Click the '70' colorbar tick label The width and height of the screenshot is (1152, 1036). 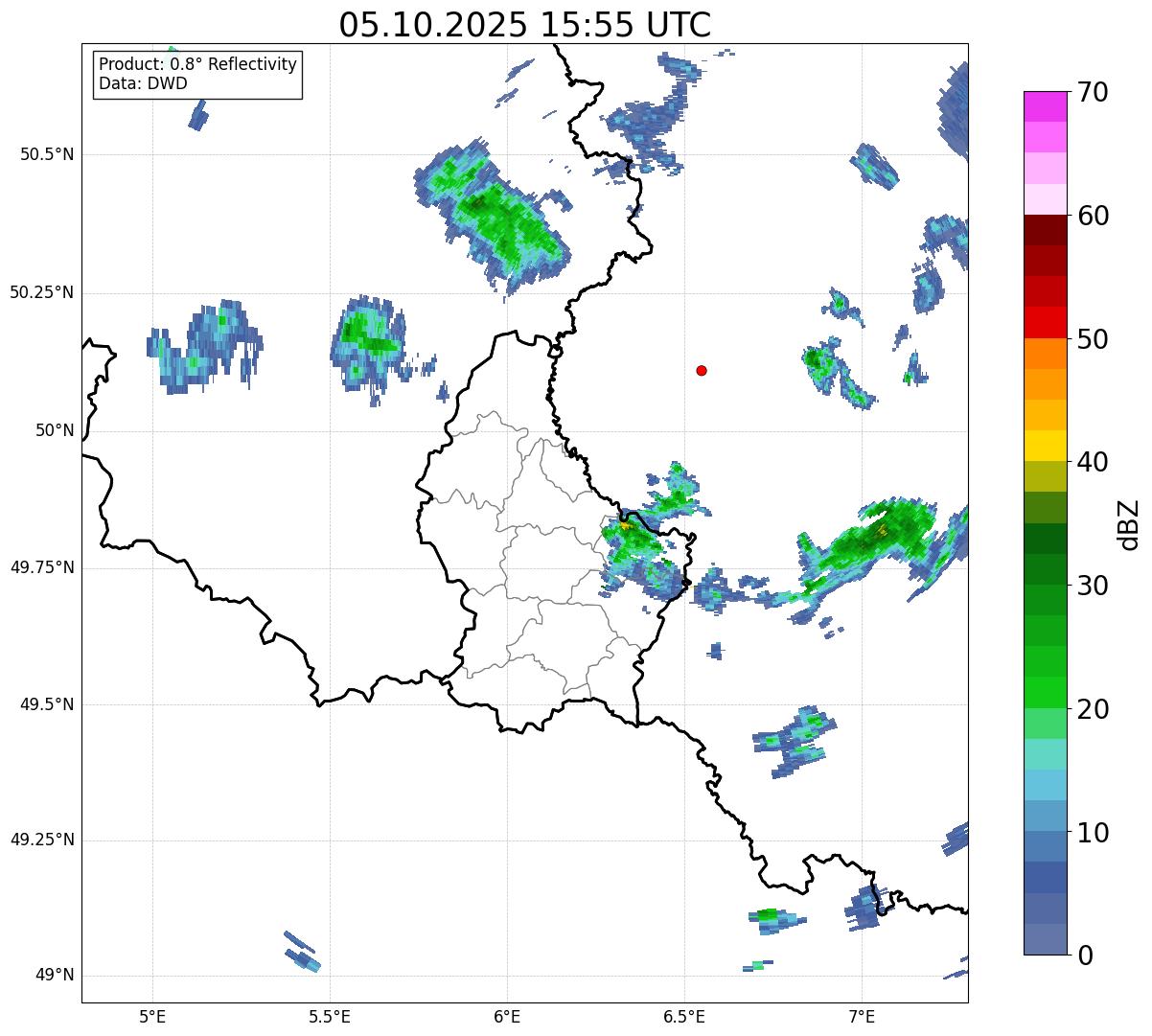[1093, 92]
